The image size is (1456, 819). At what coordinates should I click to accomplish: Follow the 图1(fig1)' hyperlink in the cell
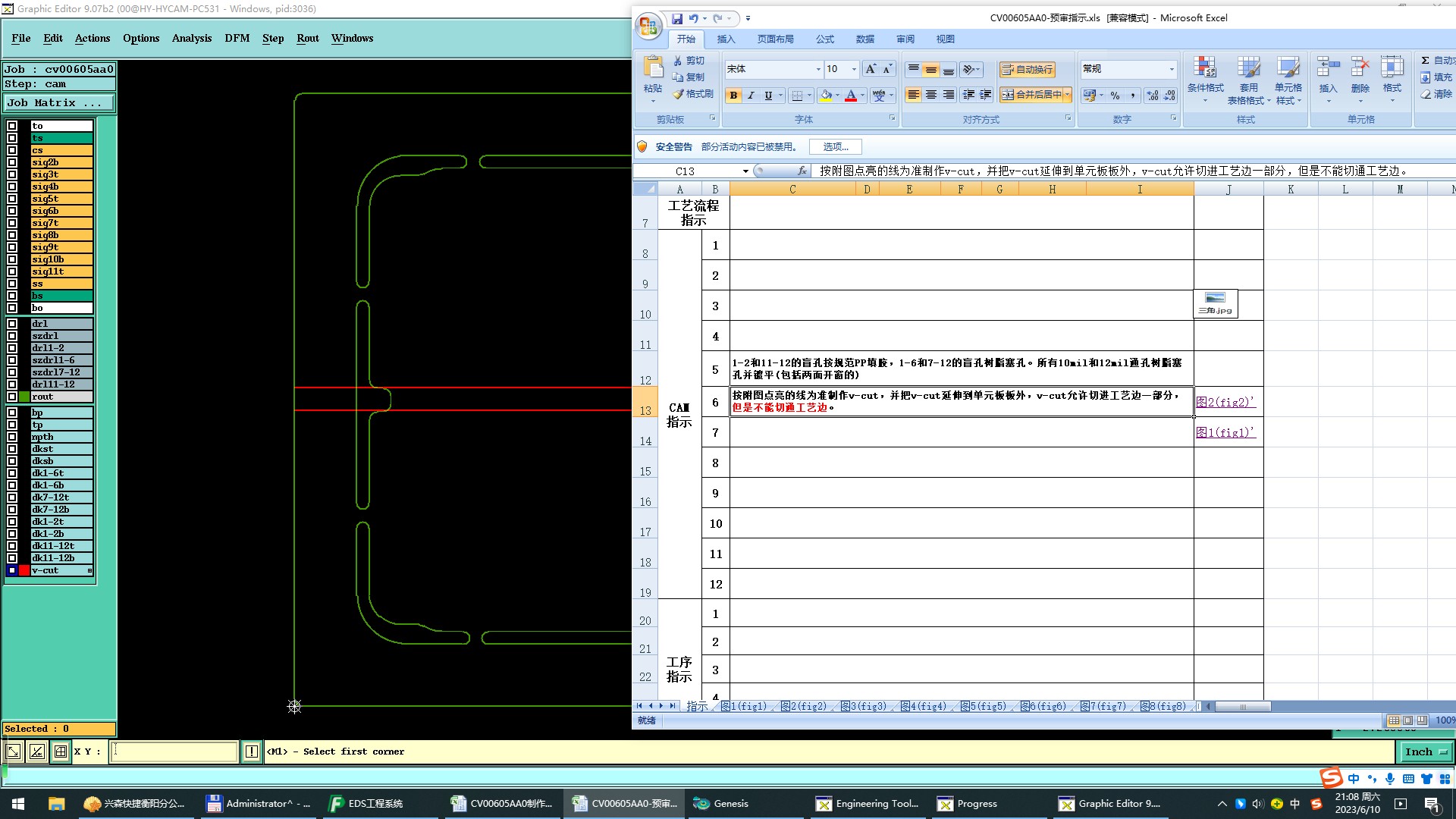tap(1225, 432)
